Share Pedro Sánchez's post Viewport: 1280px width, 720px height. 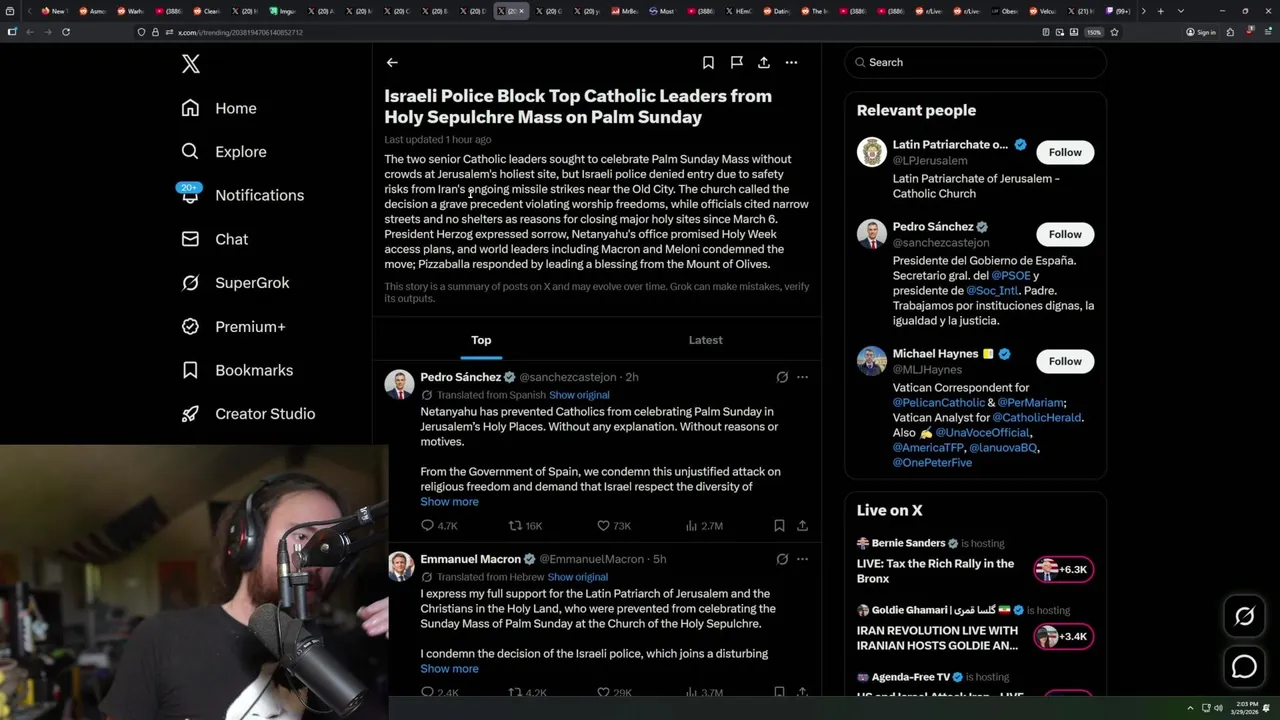[802, 525]
